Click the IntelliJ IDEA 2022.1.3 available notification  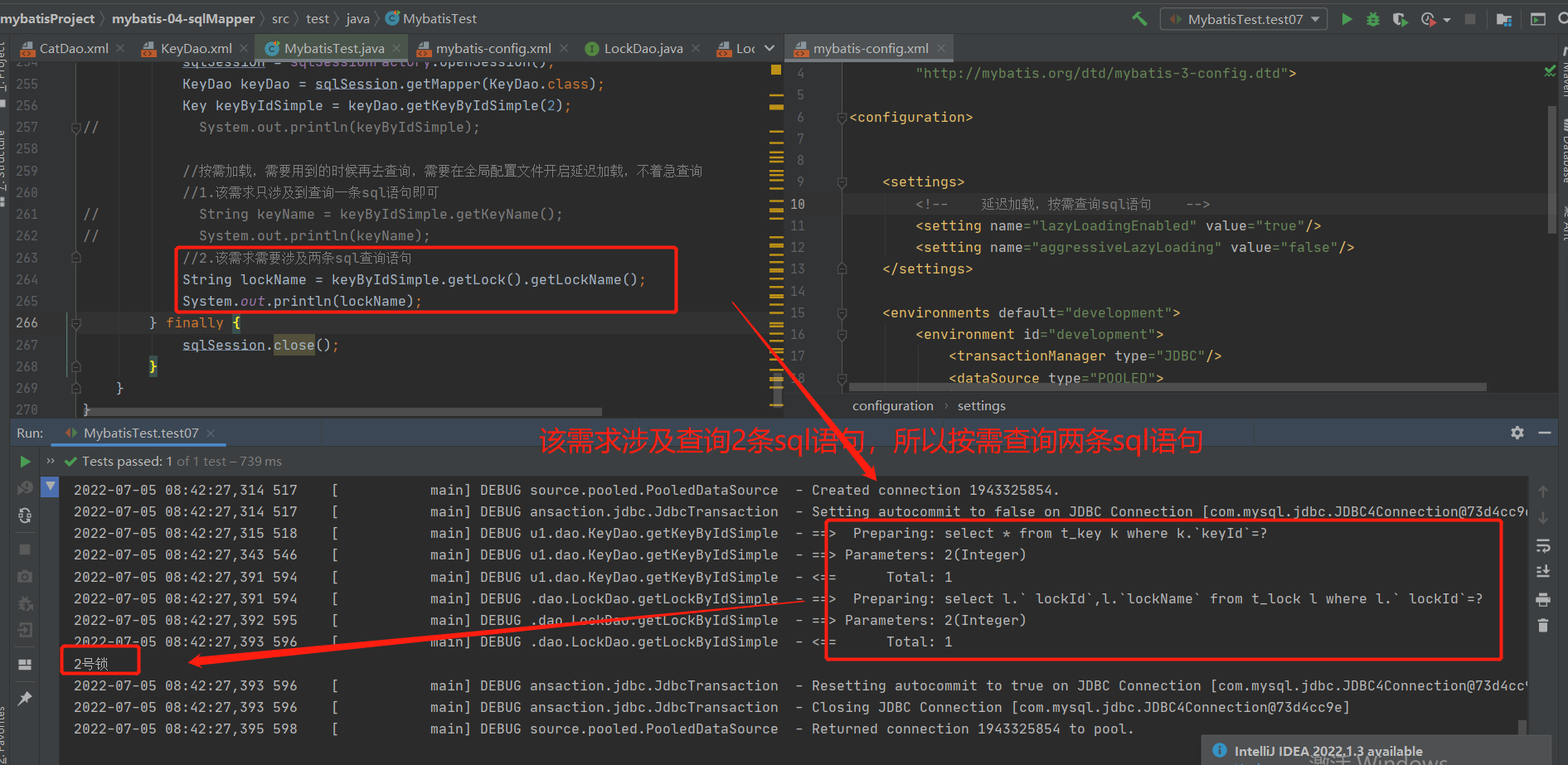point(1328,751)
